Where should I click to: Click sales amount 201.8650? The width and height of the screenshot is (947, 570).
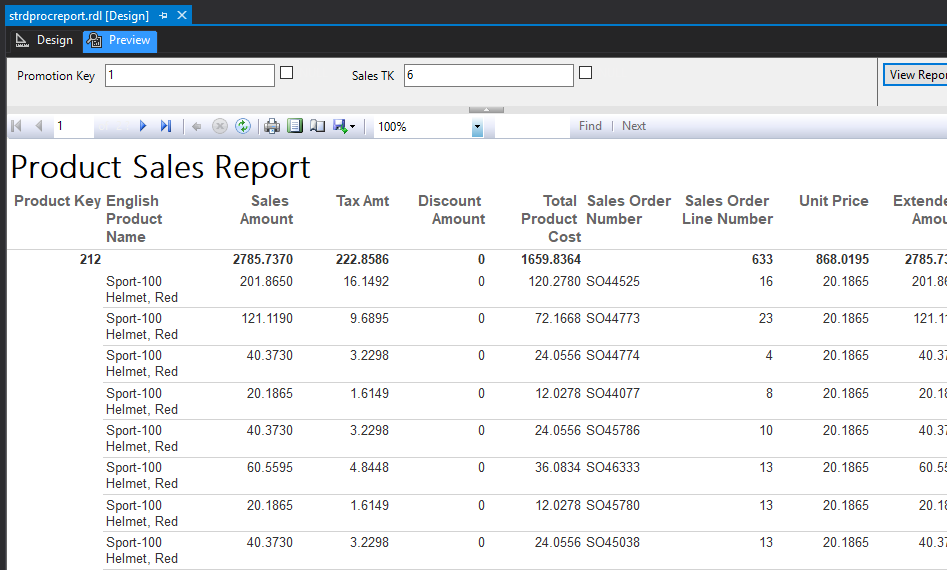tap(266, 281)
